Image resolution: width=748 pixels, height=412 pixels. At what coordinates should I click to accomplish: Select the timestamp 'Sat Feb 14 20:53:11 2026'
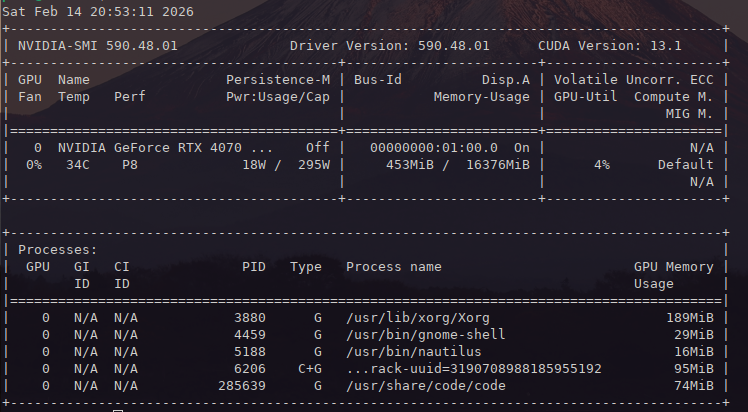[98, 11]
